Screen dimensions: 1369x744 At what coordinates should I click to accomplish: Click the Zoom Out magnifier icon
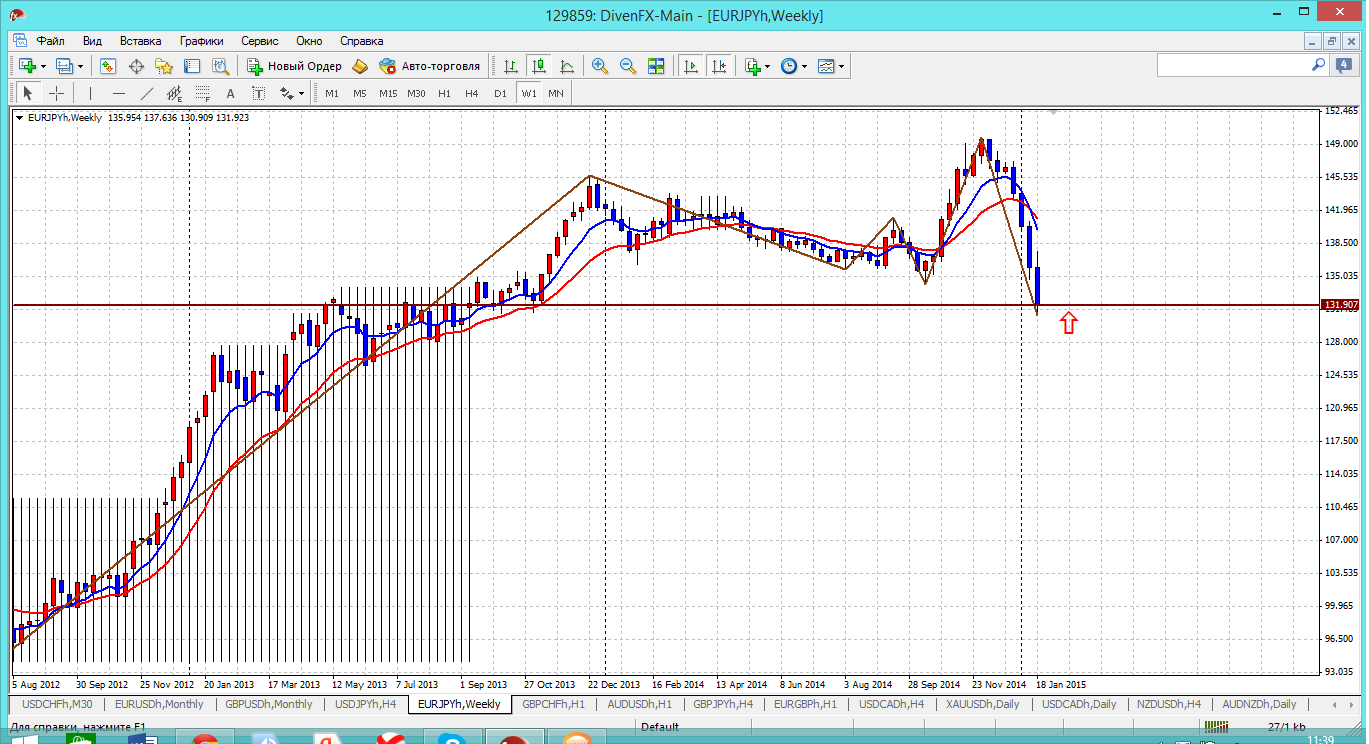pyautogui.click(x=628, y=66)
